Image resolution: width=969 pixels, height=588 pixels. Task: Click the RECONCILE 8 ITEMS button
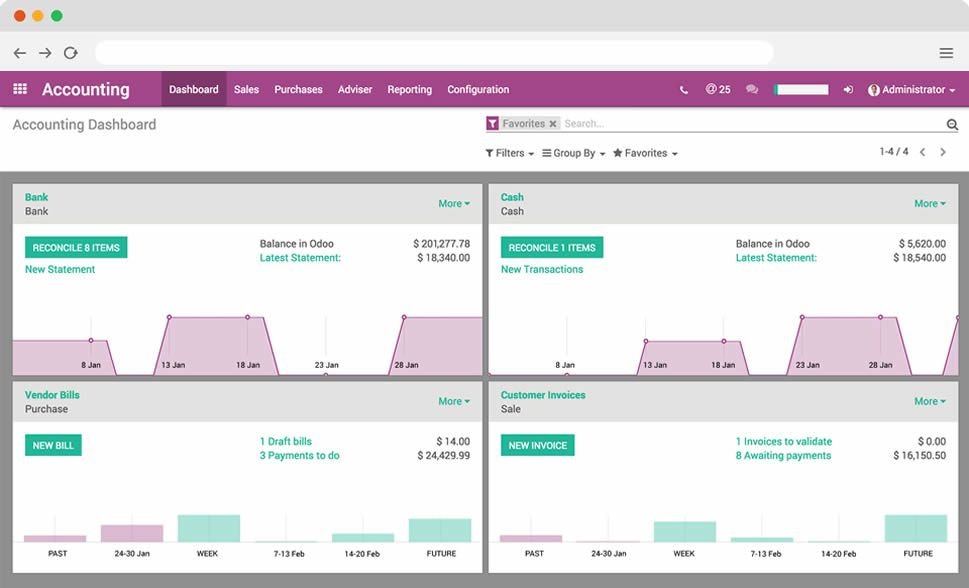(75, 246)
